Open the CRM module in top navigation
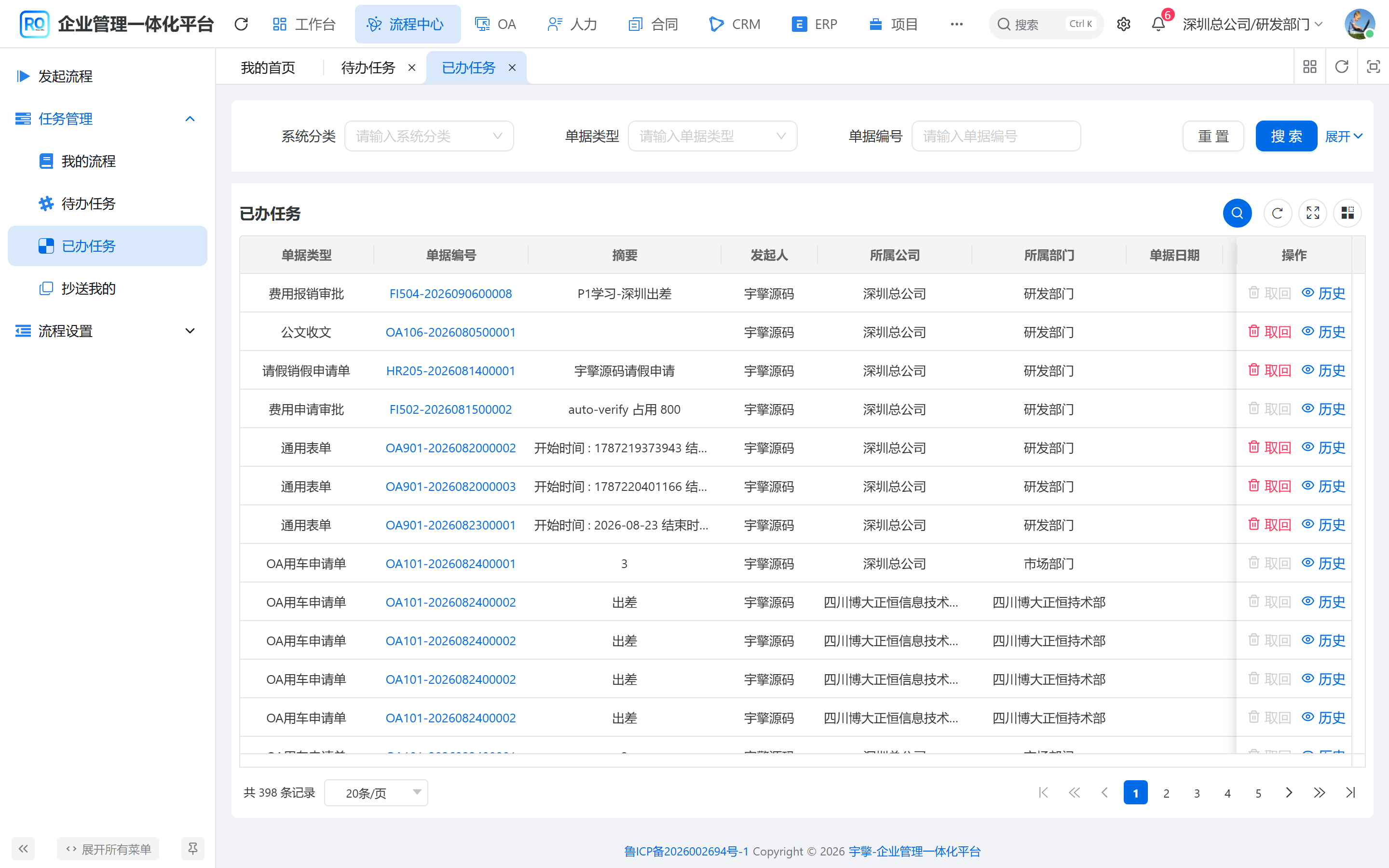The width and height of the screenshot is (1389, 868). point(735,24)
